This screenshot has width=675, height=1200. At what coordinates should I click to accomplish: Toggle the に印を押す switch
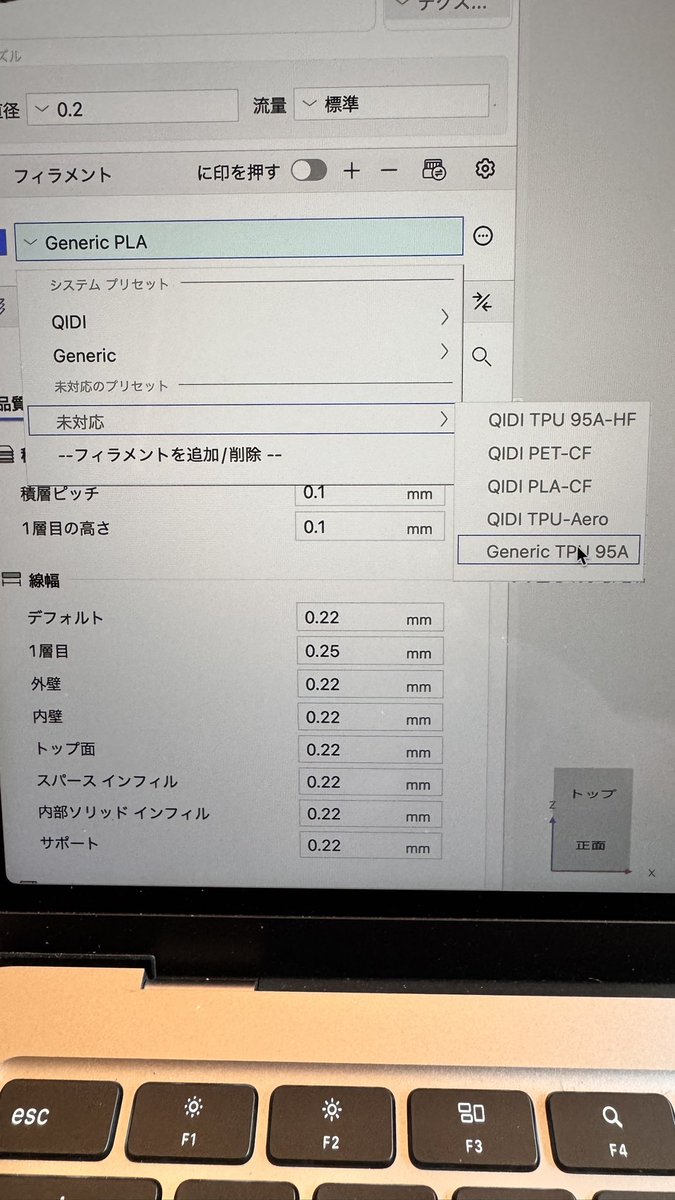pos(309,170)
